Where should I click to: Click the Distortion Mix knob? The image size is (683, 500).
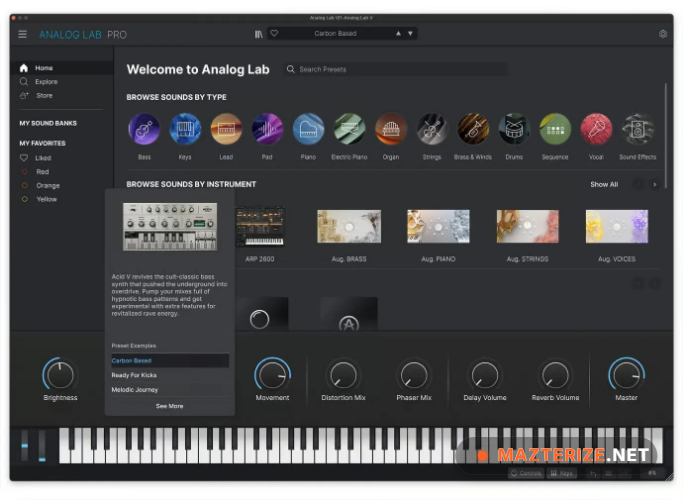point(343,375)
